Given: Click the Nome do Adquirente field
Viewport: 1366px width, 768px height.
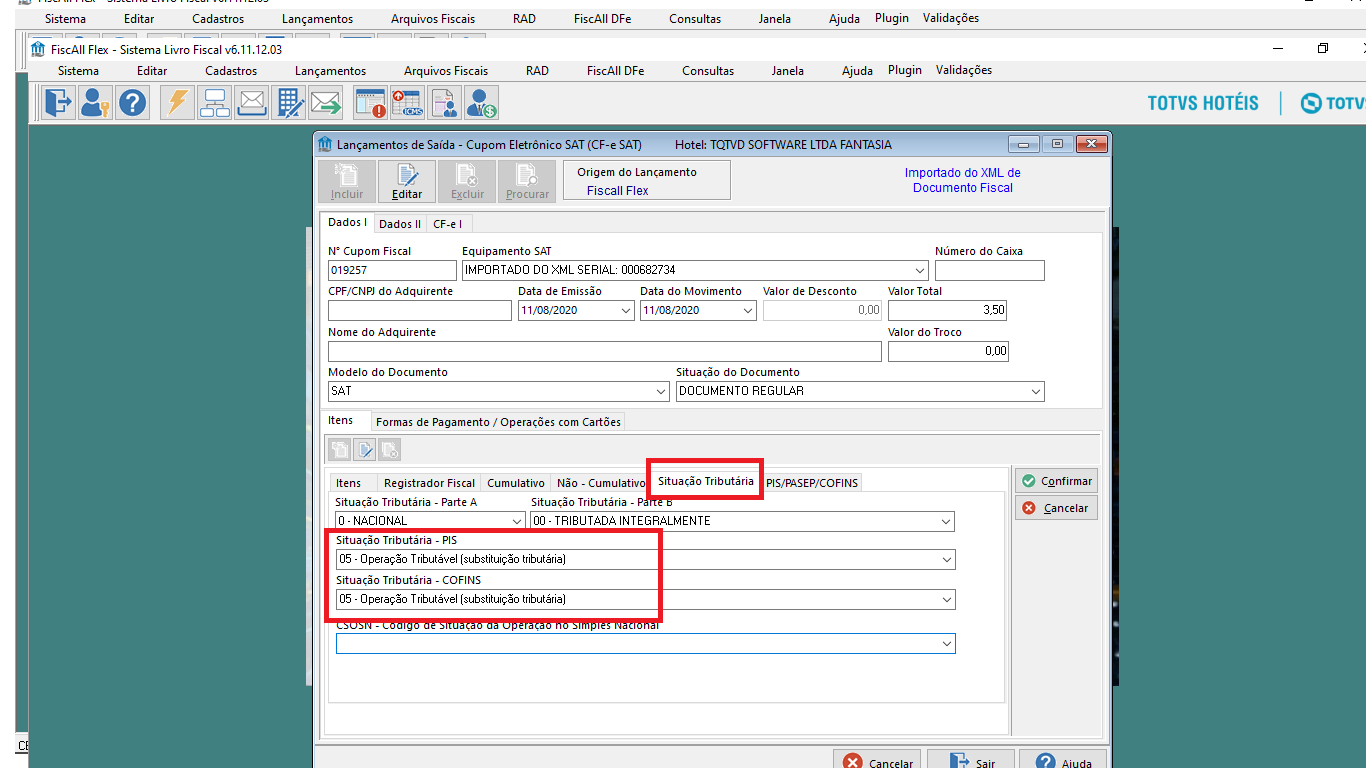Looking at the screenshot, I should 605,351.
